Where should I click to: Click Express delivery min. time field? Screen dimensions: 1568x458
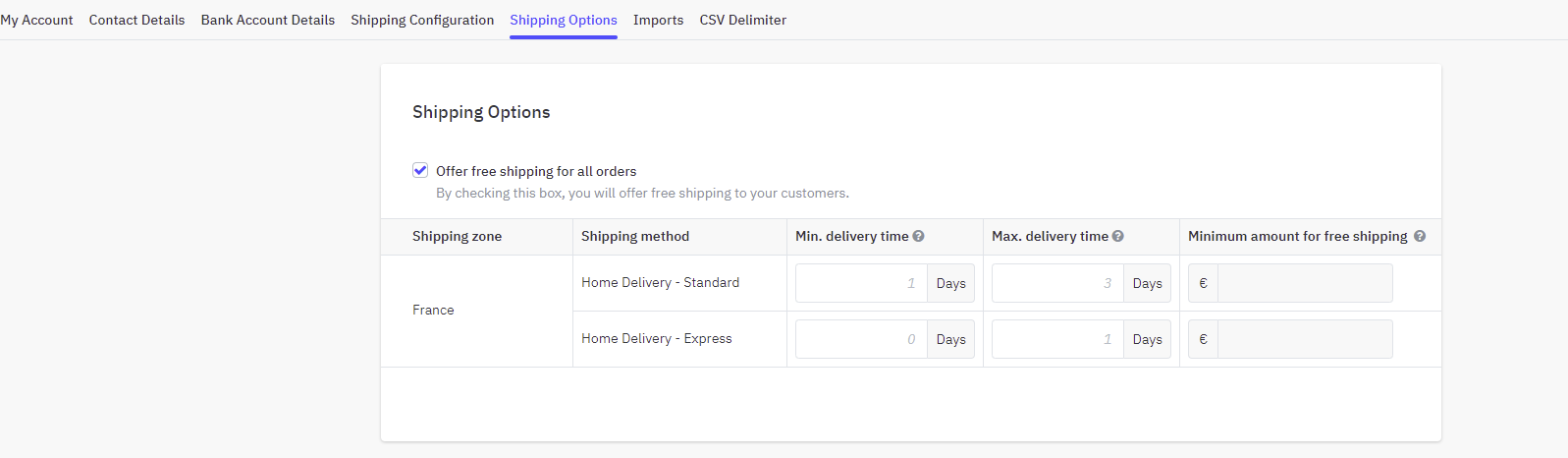click(861, 339)
